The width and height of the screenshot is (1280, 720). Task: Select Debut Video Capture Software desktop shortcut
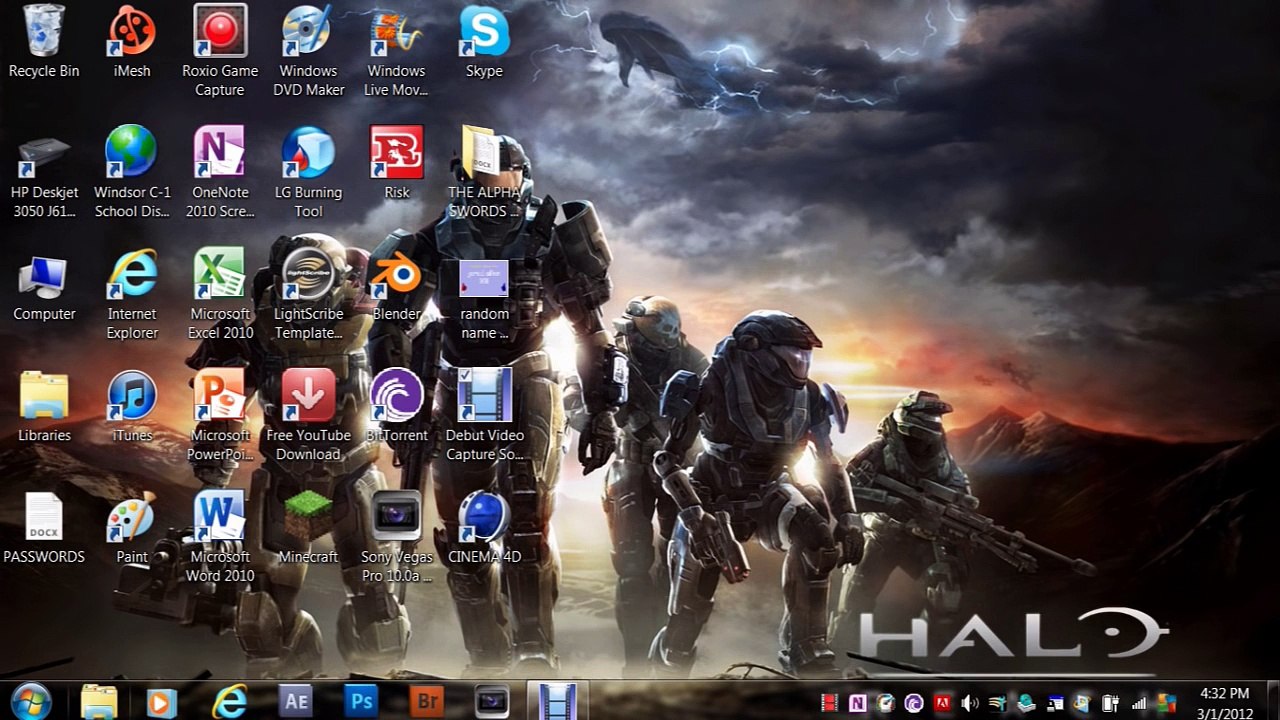[x=485, y=417]
